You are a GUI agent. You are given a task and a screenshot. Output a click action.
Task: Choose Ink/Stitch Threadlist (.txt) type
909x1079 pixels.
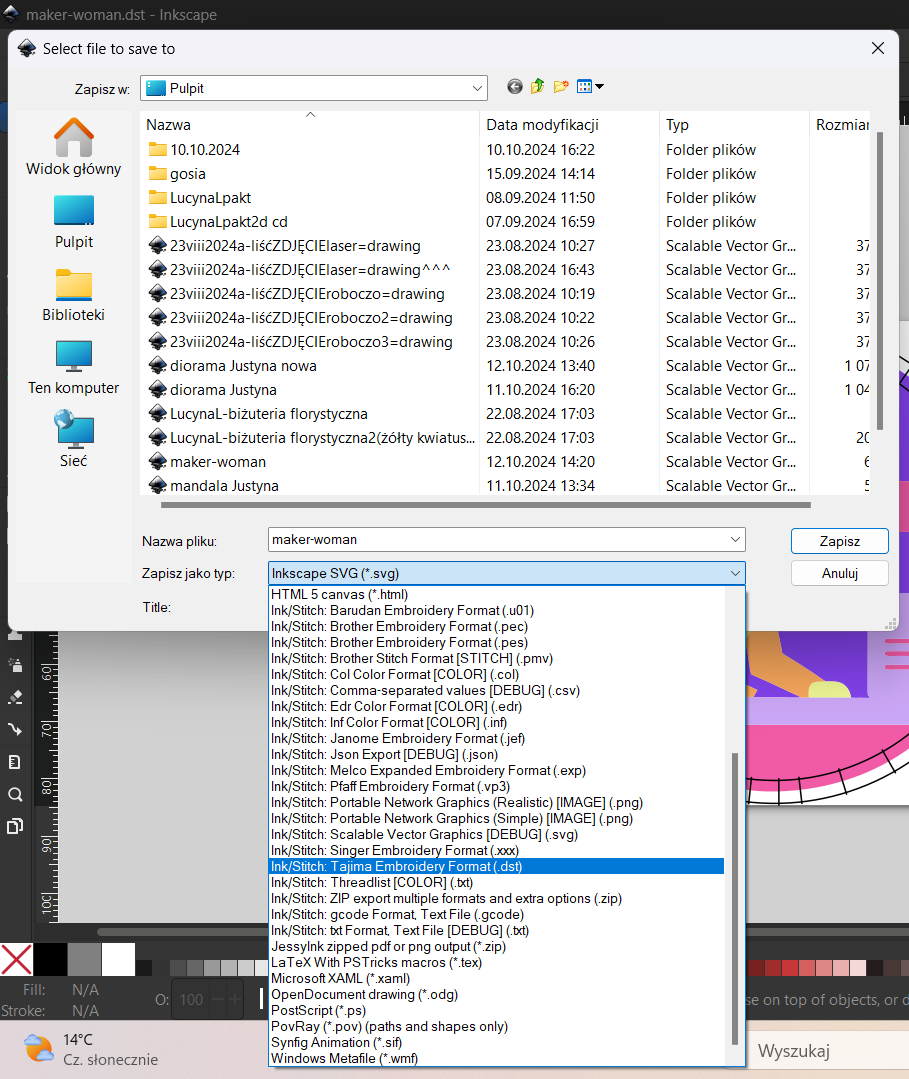(496, 882)
